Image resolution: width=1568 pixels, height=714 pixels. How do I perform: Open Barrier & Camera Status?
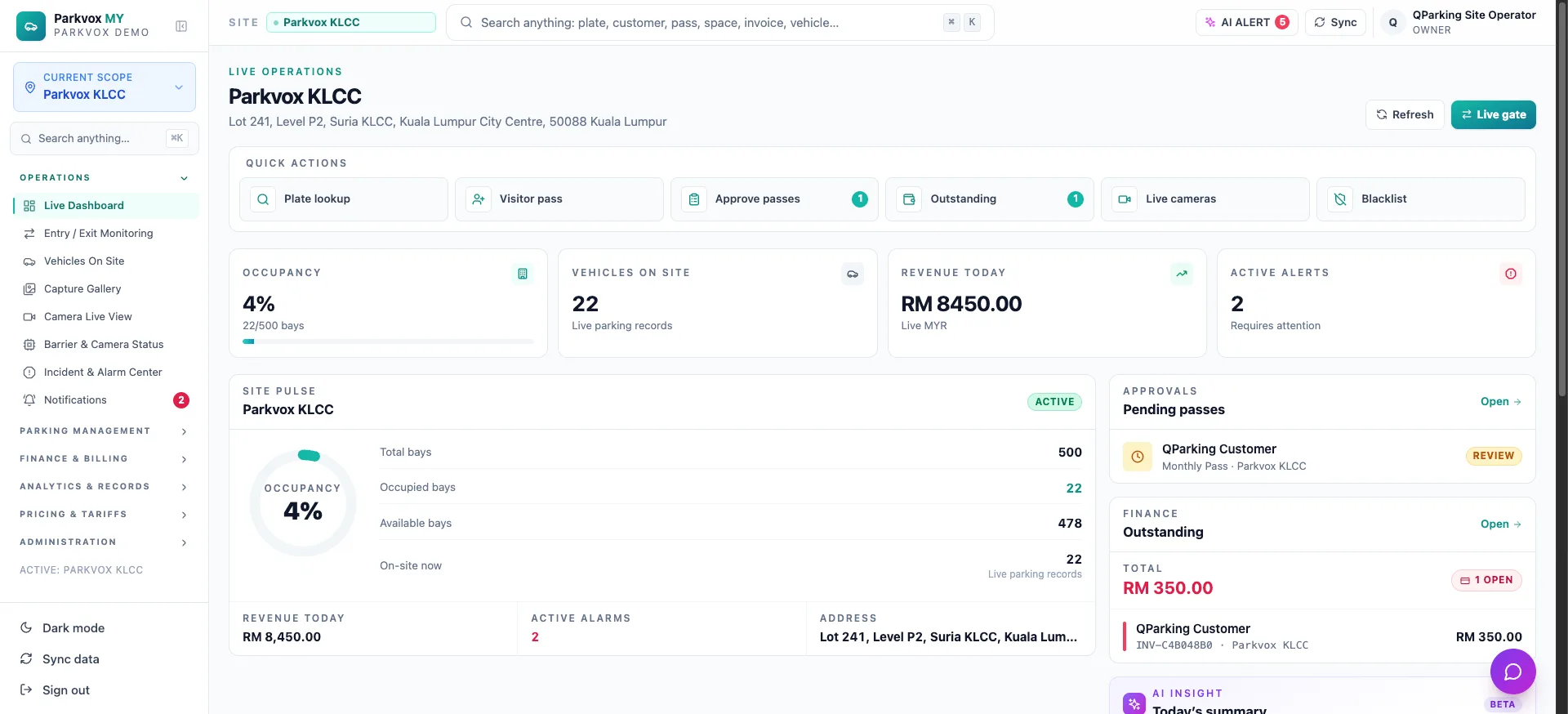pyautogui.click(x=106, y=345)
